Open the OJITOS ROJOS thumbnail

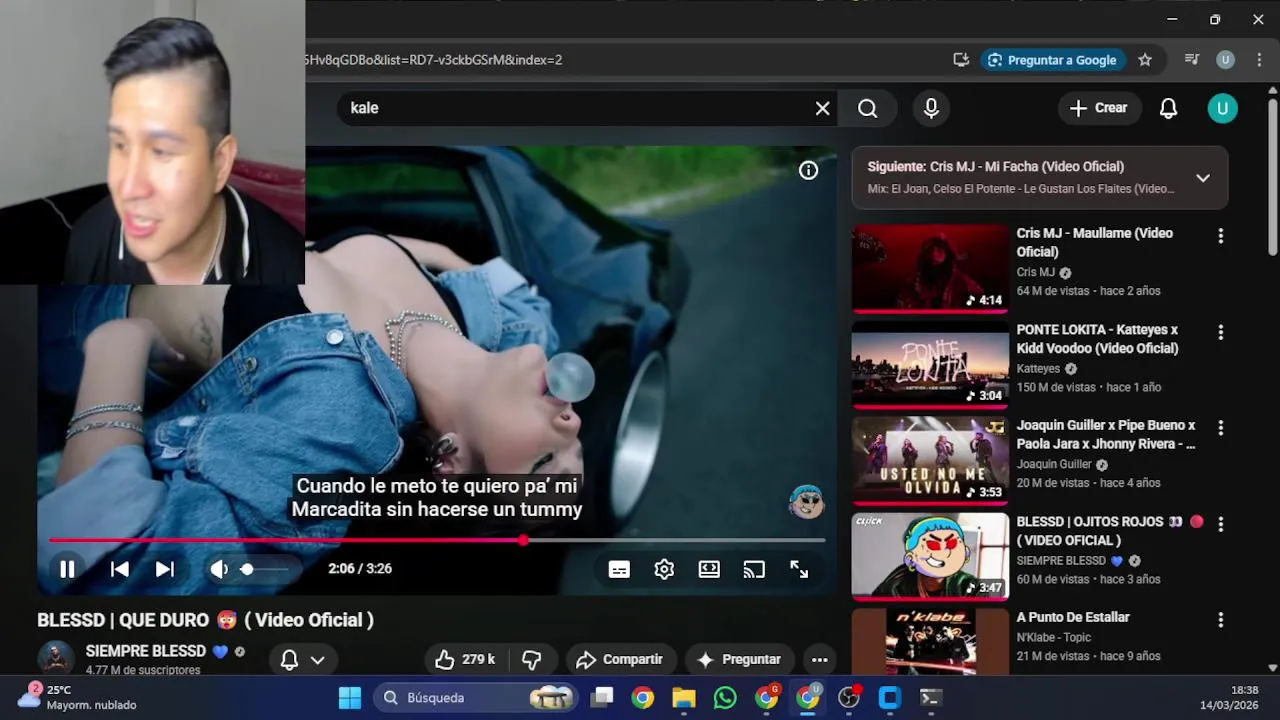point(930,556)
